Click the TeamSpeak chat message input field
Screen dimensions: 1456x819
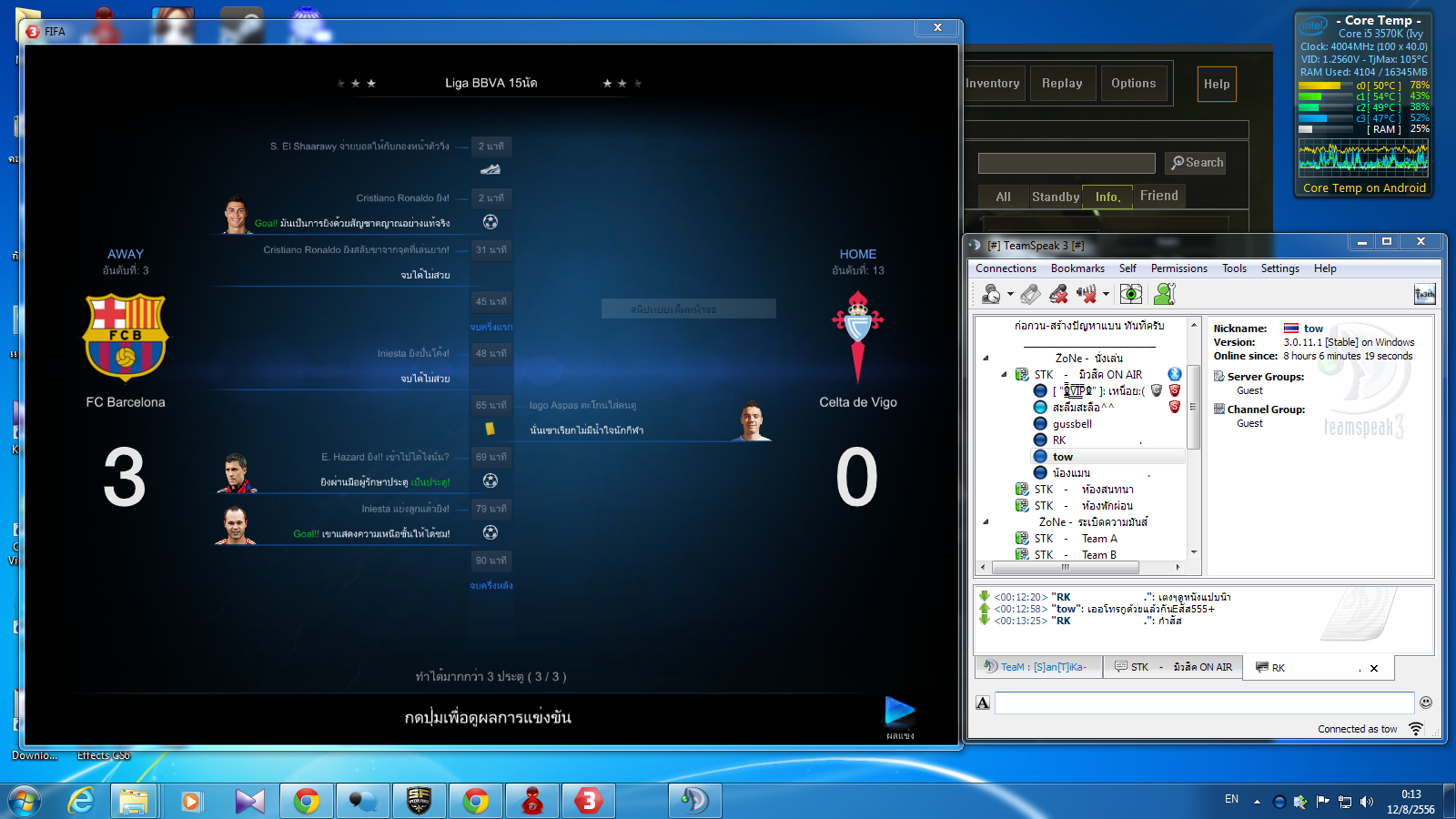click(1204, 703)
